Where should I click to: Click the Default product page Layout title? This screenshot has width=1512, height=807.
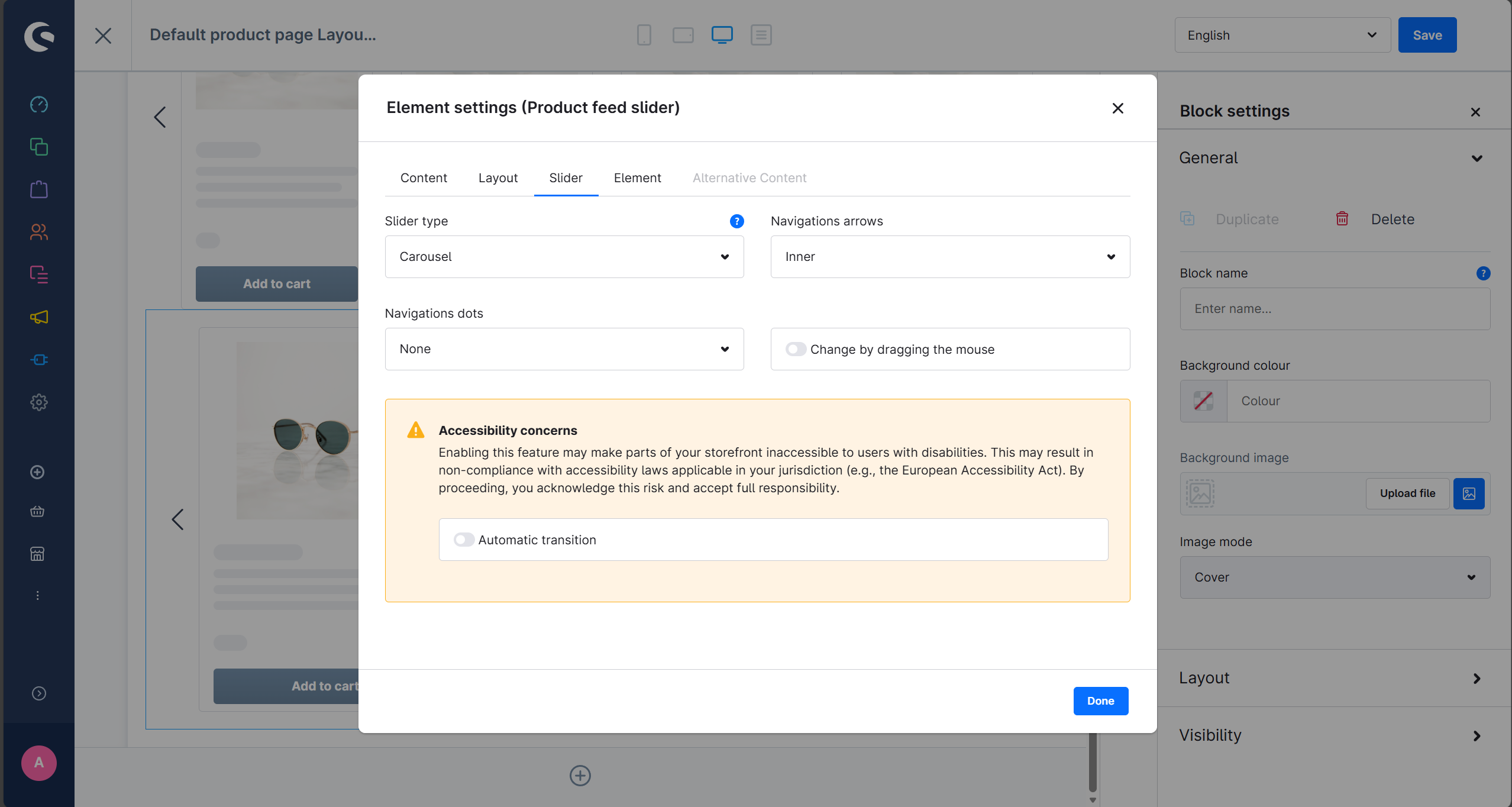click(x=263, y=35)
